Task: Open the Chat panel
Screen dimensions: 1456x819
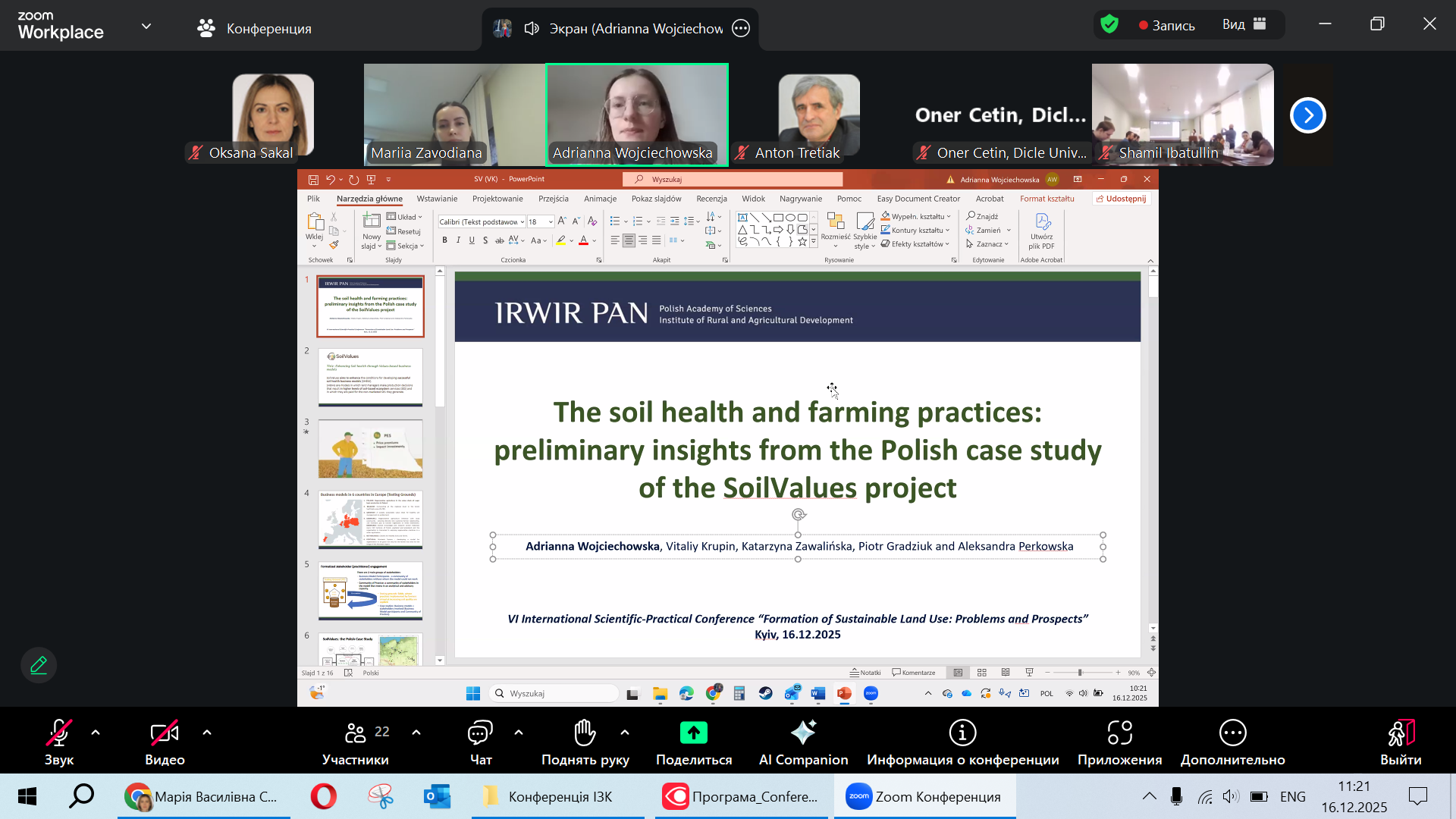Action: [x=481, y=733]
